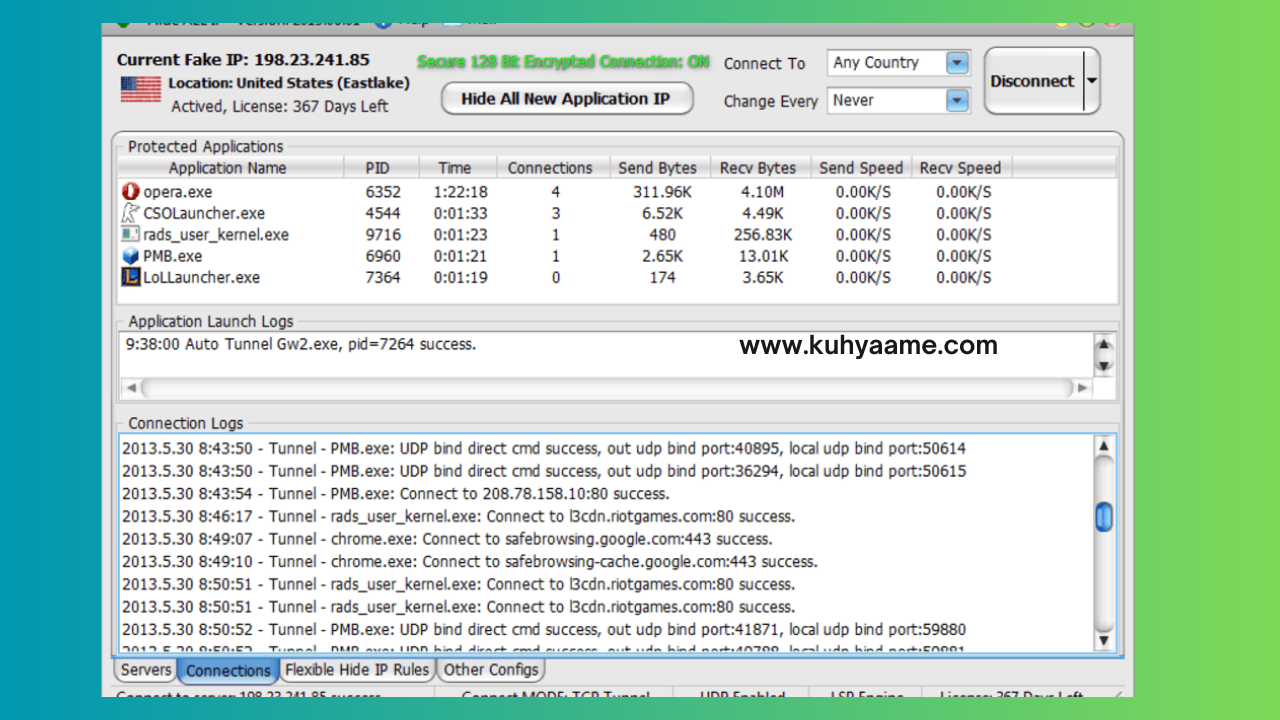The image size is (1280, 720).
Task: Click the Launch Logs horizontal scroll right arrow
Action: coord(1081,388)
